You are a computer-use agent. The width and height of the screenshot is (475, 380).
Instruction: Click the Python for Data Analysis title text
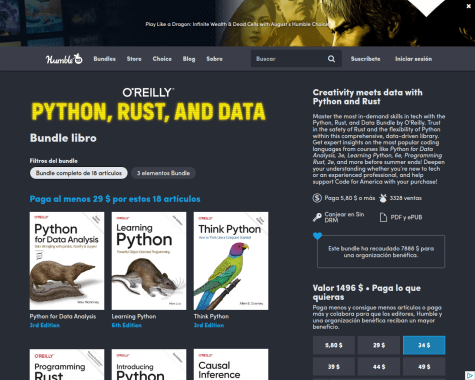click(63, 316)
